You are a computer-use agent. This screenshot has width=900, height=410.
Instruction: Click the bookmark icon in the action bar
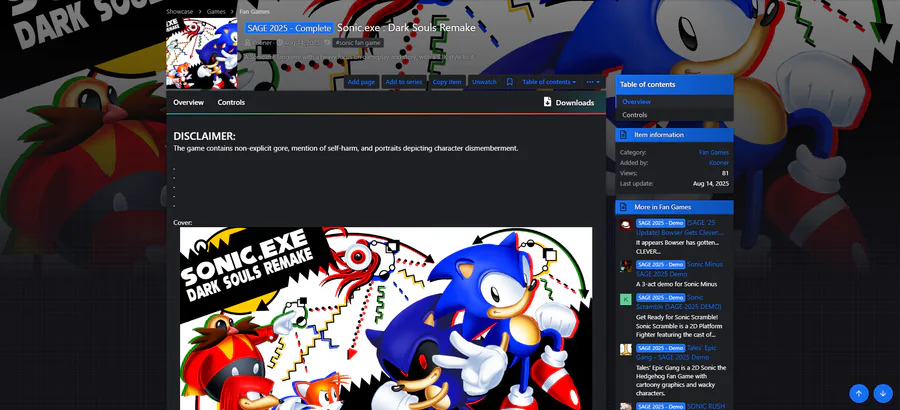509,82
